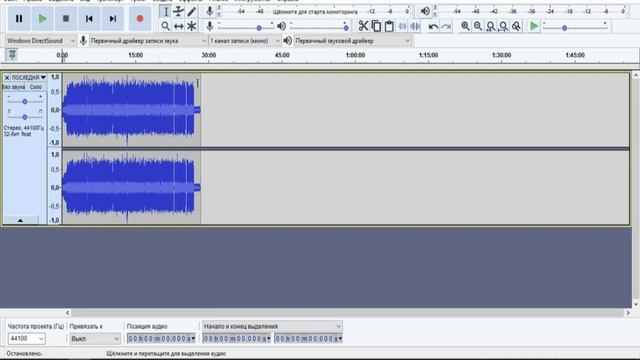Trim audio outside the selection
The image size is (640, 360).
coord(402,26)
